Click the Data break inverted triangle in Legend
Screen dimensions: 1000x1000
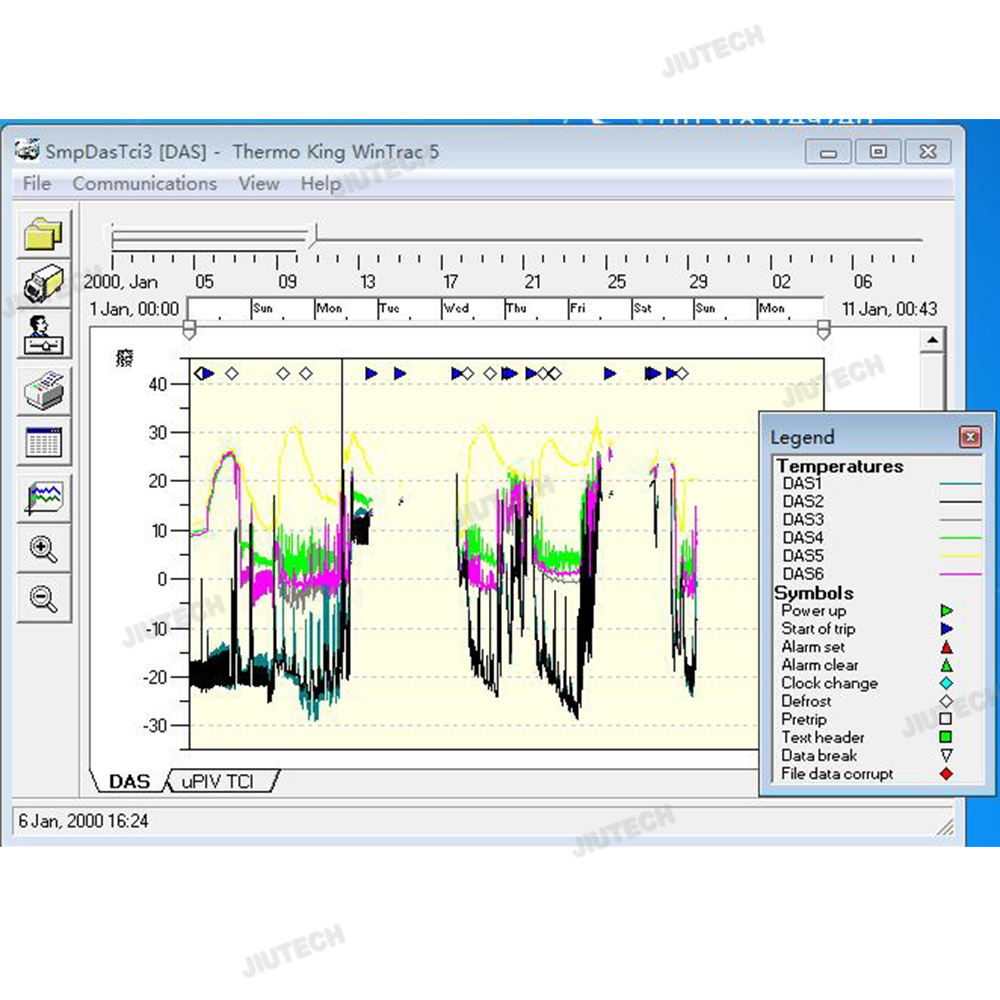coord(946,756)
